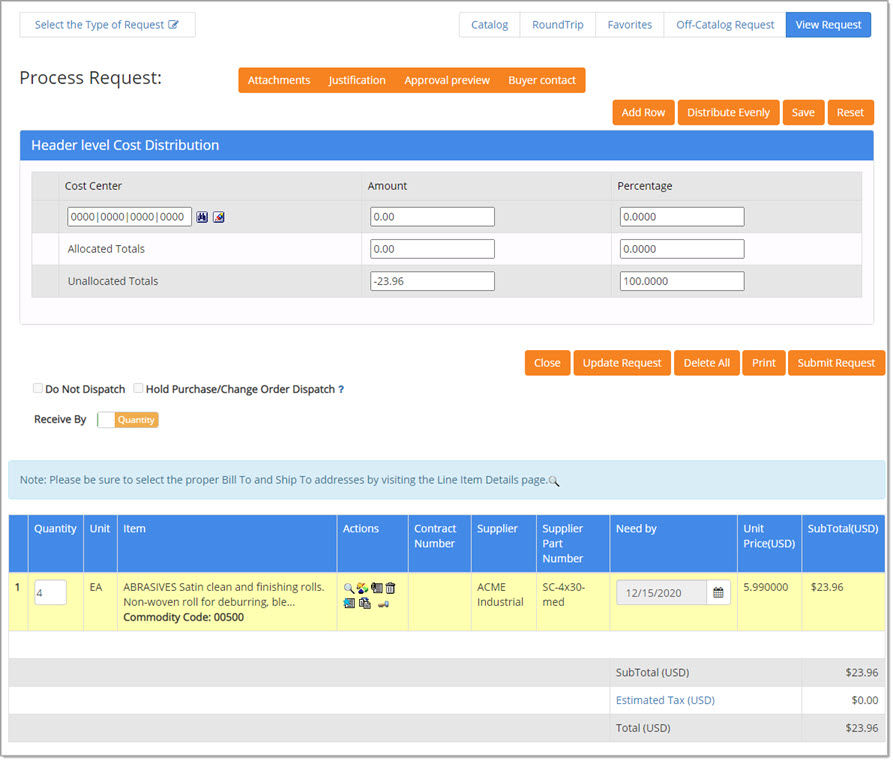Click the magnifier icon in line Actions
This screenshot has height=761, width=893.
(349, 588)
